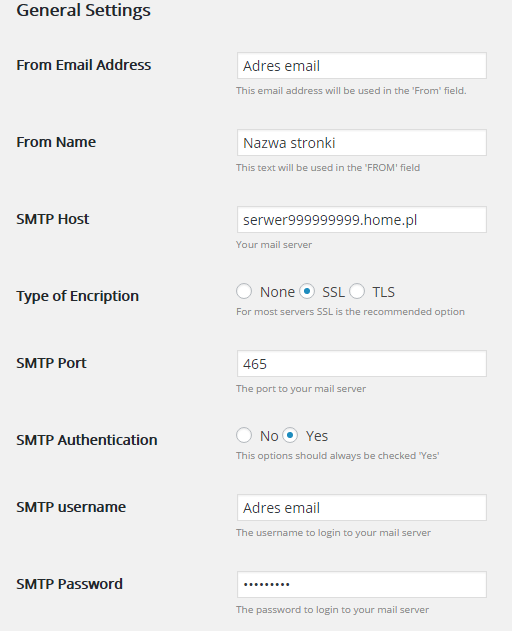Click the SMTP username label
This screenshot has height=631, width=512.
tap(71, 507)
